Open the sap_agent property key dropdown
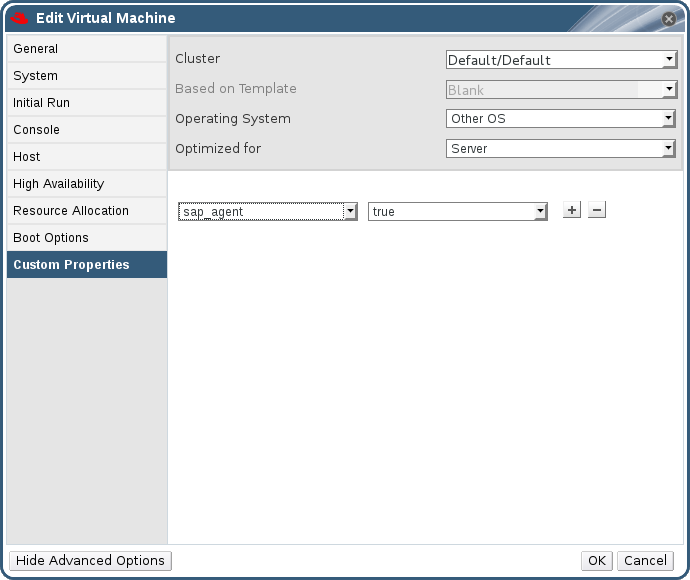The width and height of the screenshot is (690, 580). tap(267, 212)
